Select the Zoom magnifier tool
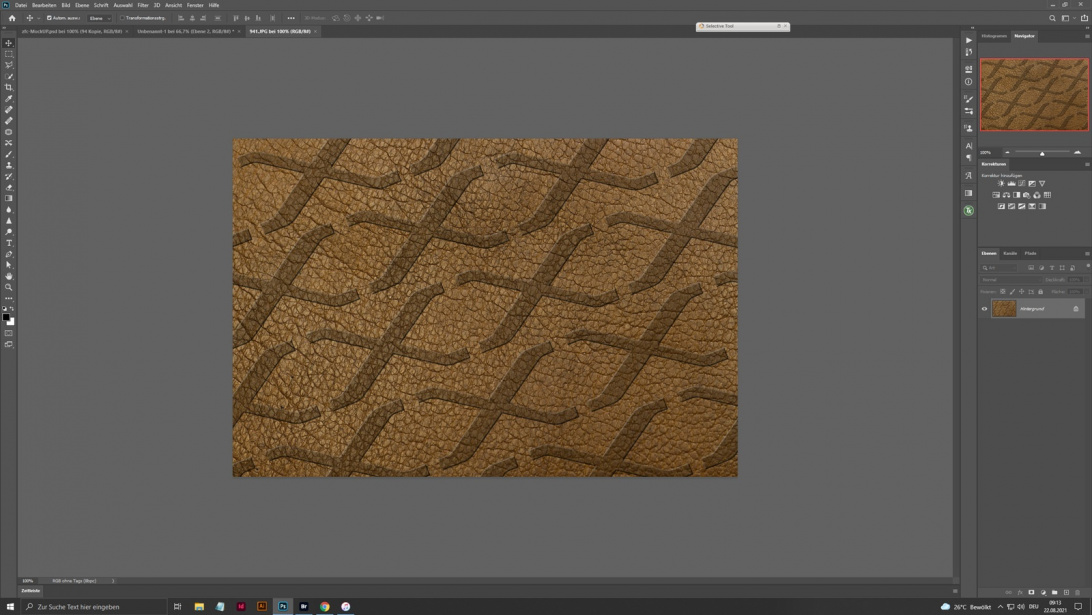The image size is (1092, 615). coord(9,287)
